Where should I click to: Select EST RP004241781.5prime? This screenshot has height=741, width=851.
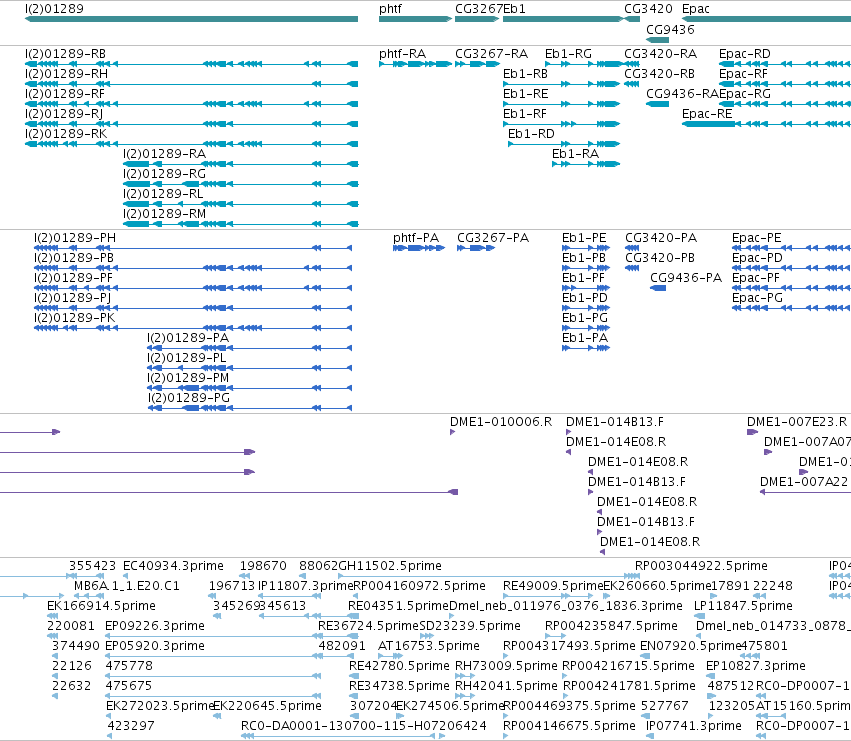coord(629,686)
